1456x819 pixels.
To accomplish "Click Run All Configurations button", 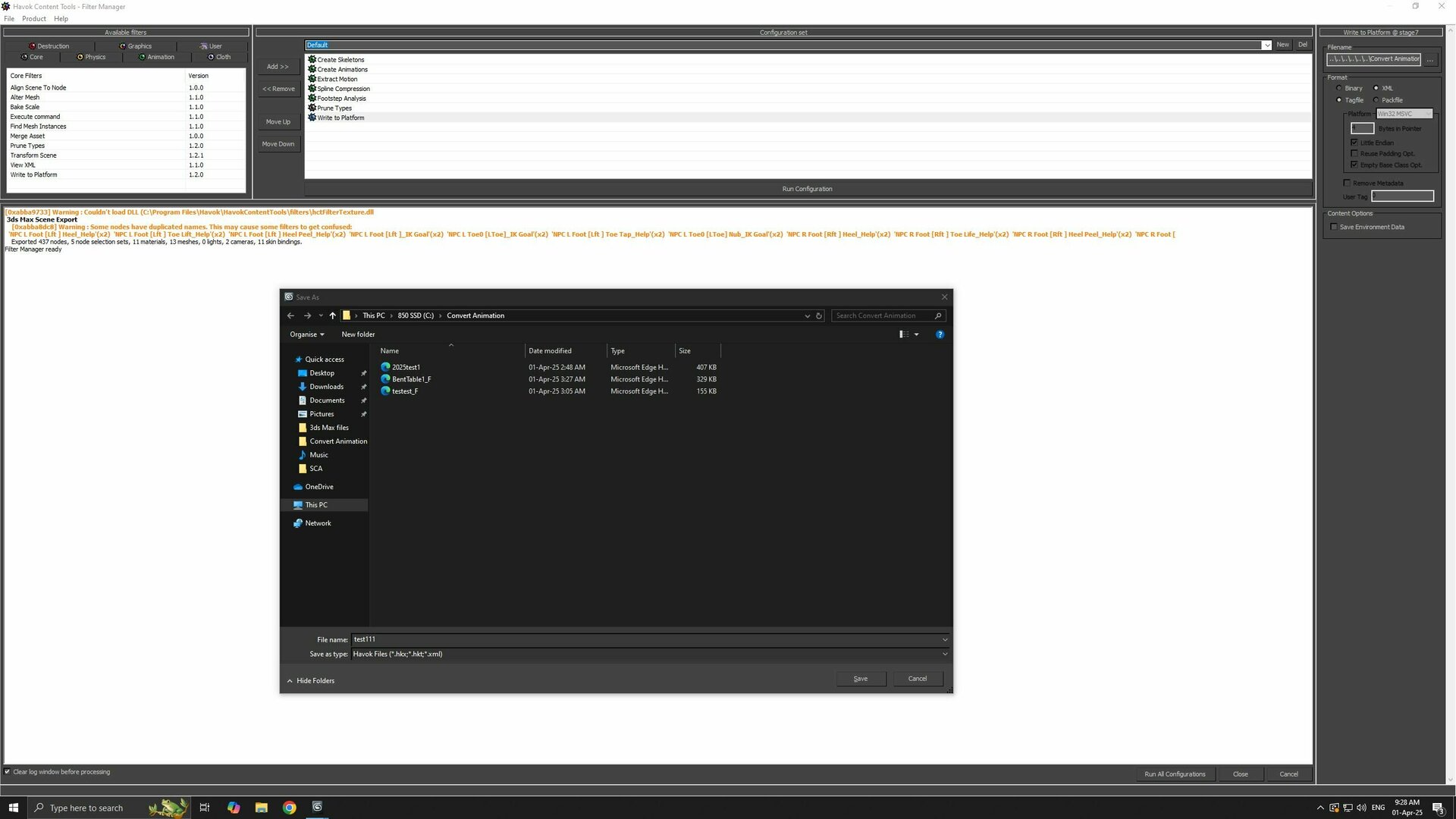I will click(1175, 774).
